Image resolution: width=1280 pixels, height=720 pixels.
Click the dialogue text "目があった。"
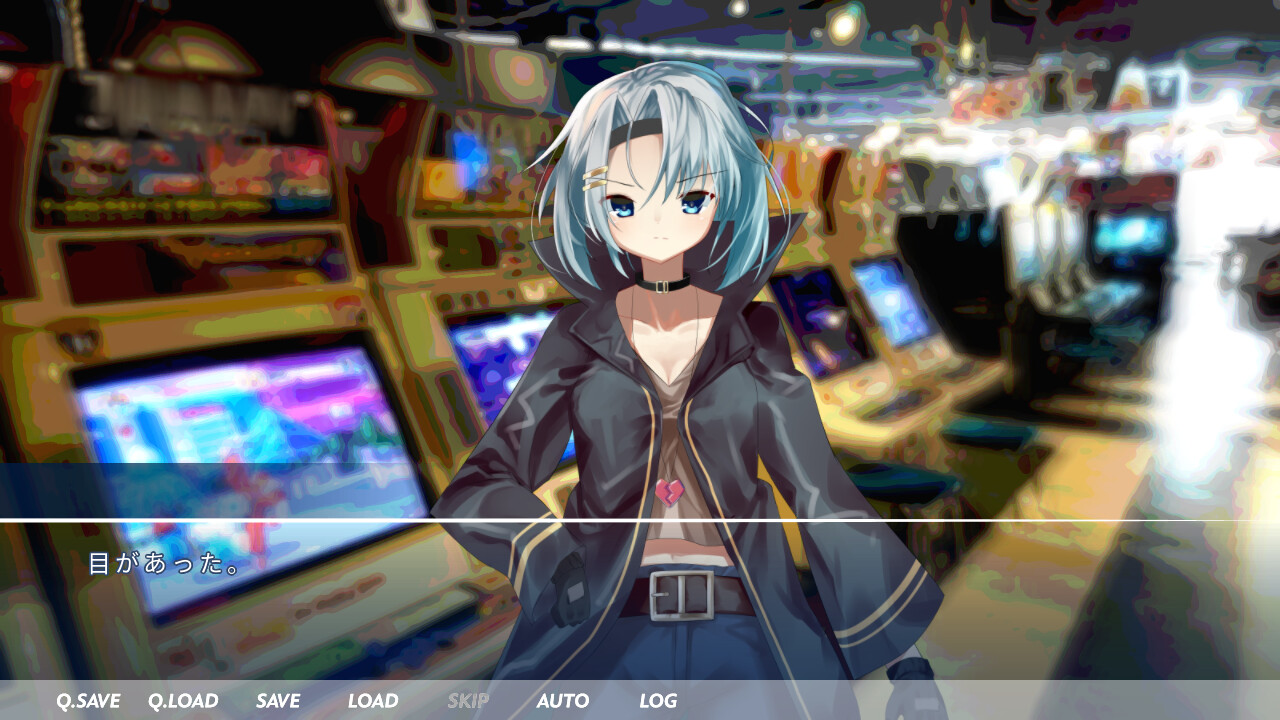coord(165,564)
